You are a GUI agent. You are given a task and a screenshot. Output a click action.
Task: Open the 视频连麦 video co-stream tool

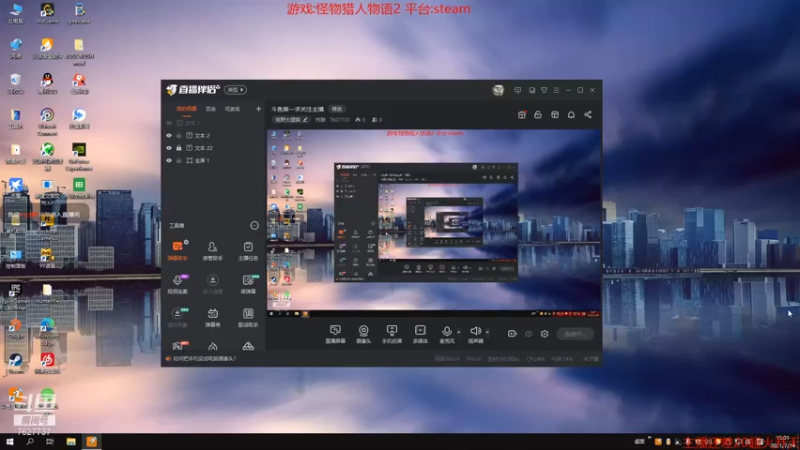pos(177,284)
